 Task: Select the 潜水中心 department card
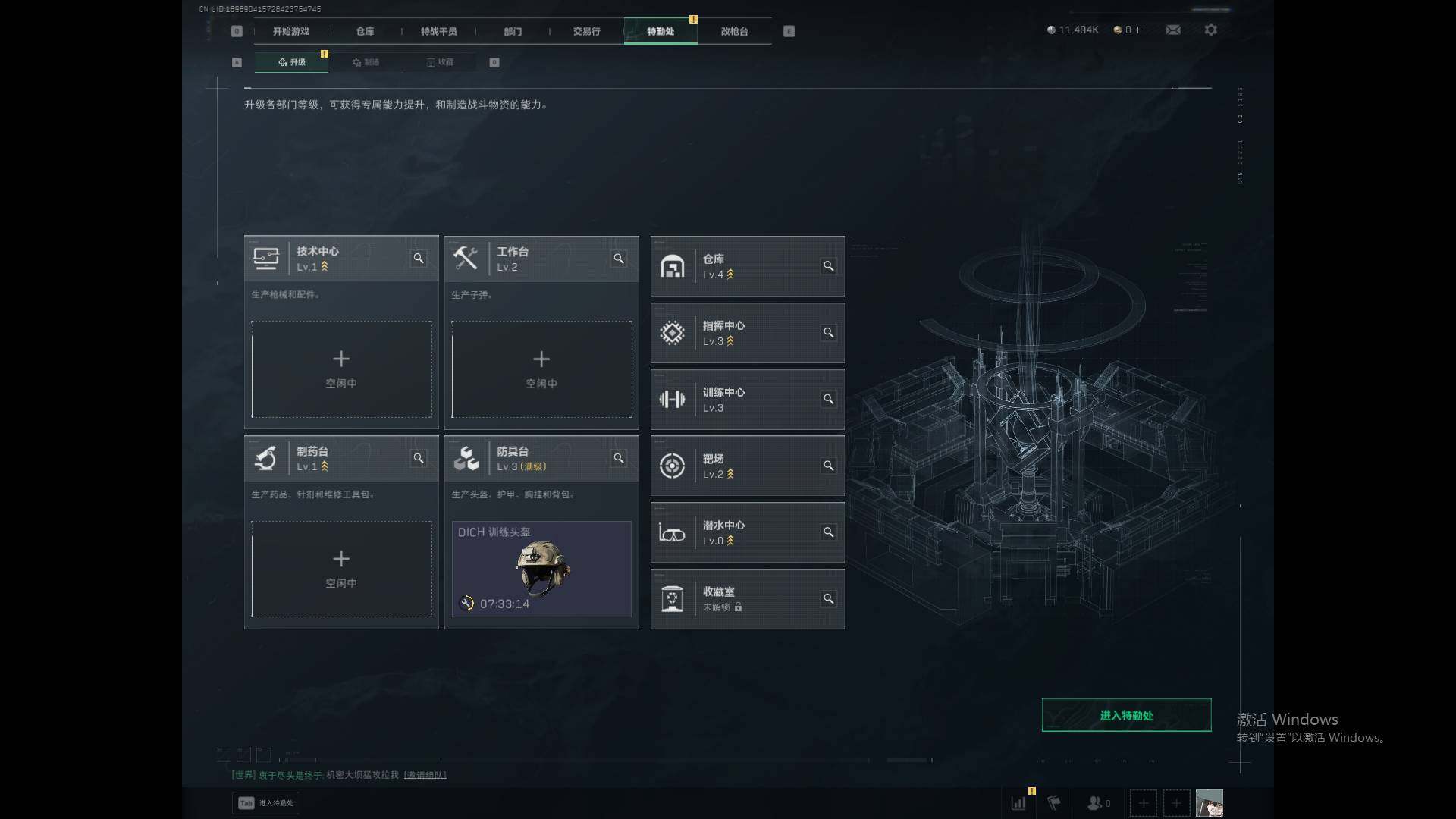[747, 532]
